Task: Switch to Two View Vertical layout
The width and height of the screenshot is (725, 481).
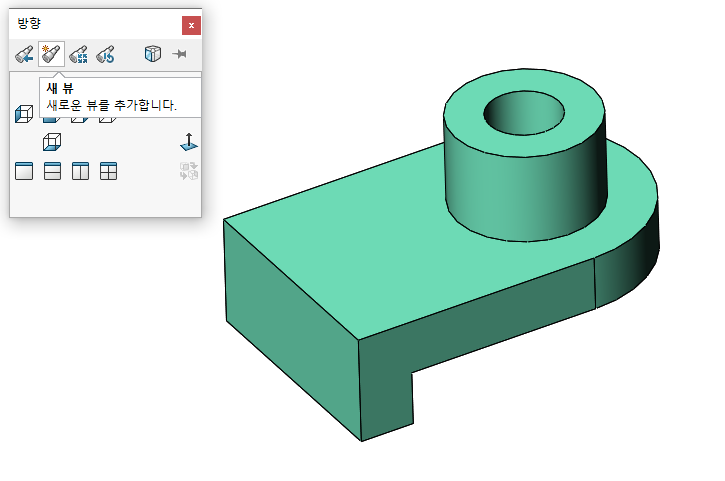Action: tap(80, 171)
